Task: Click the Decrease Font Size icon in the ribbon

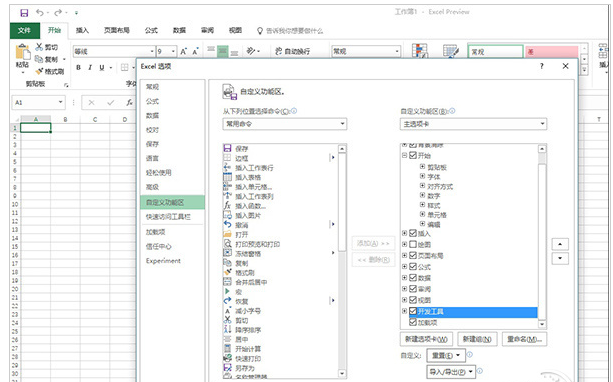Action: coord(195,51)
